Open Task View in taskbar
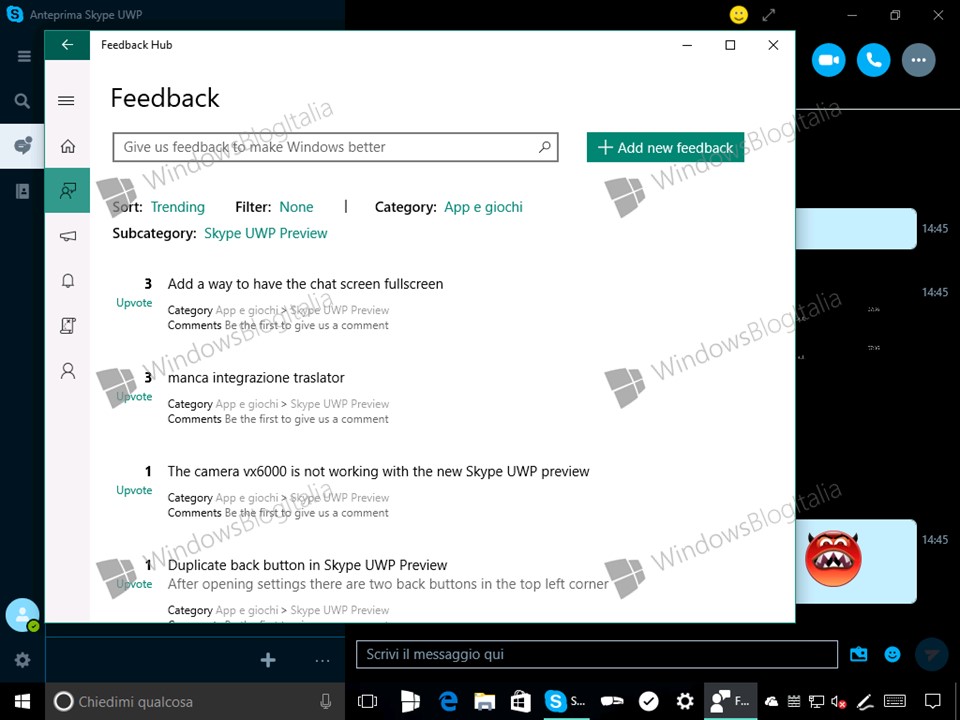Screen dimensions: 960x720 click(367, 702)
